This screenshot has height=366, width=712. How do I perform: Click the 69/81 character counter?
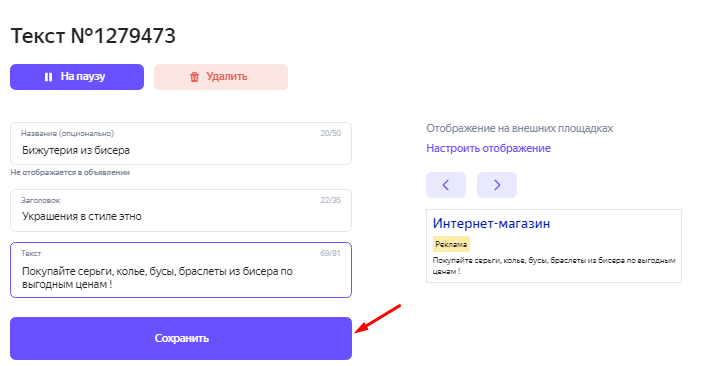point(330,253)
